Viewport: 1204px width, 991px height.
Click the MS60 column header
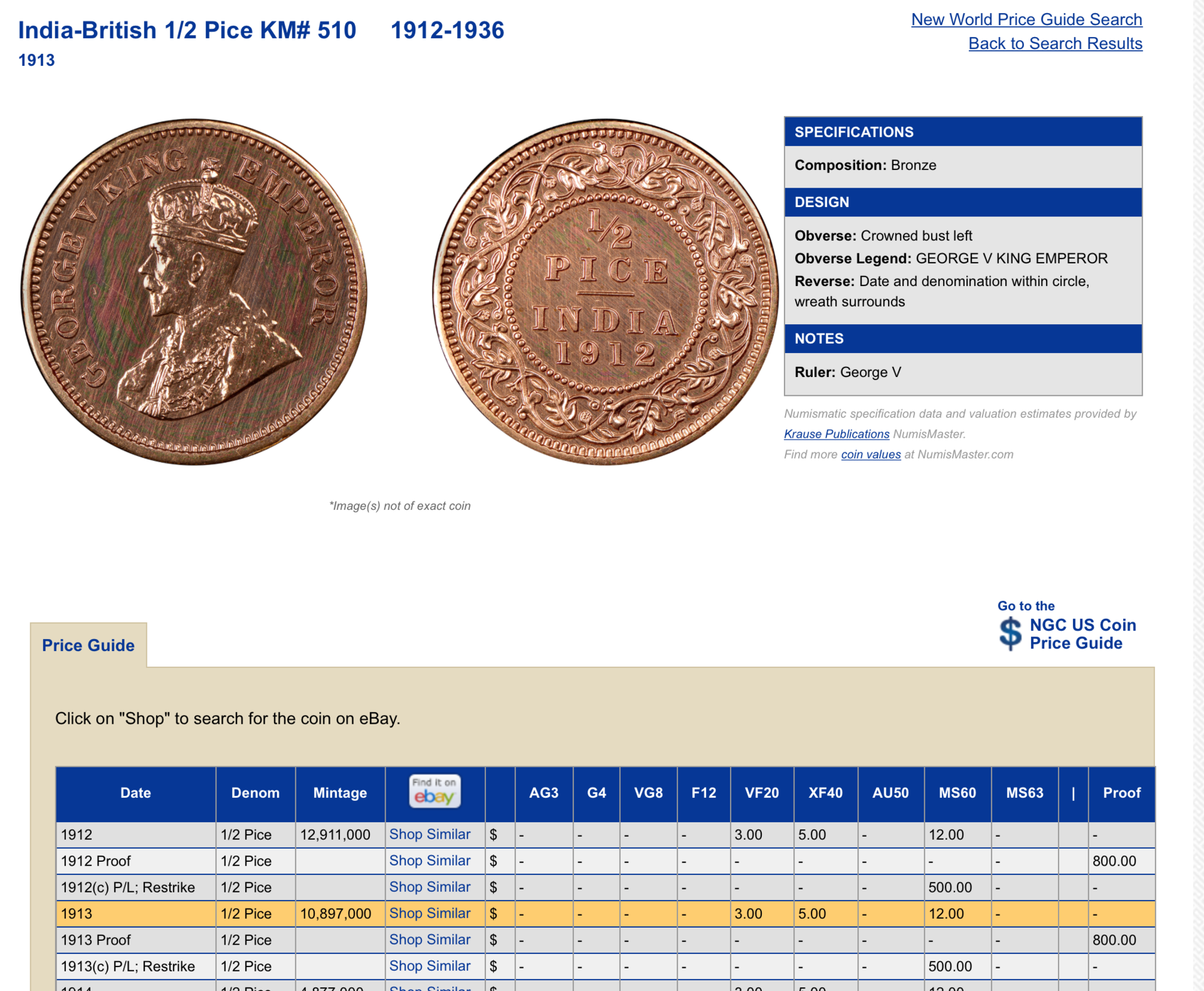tap(957, 793)
